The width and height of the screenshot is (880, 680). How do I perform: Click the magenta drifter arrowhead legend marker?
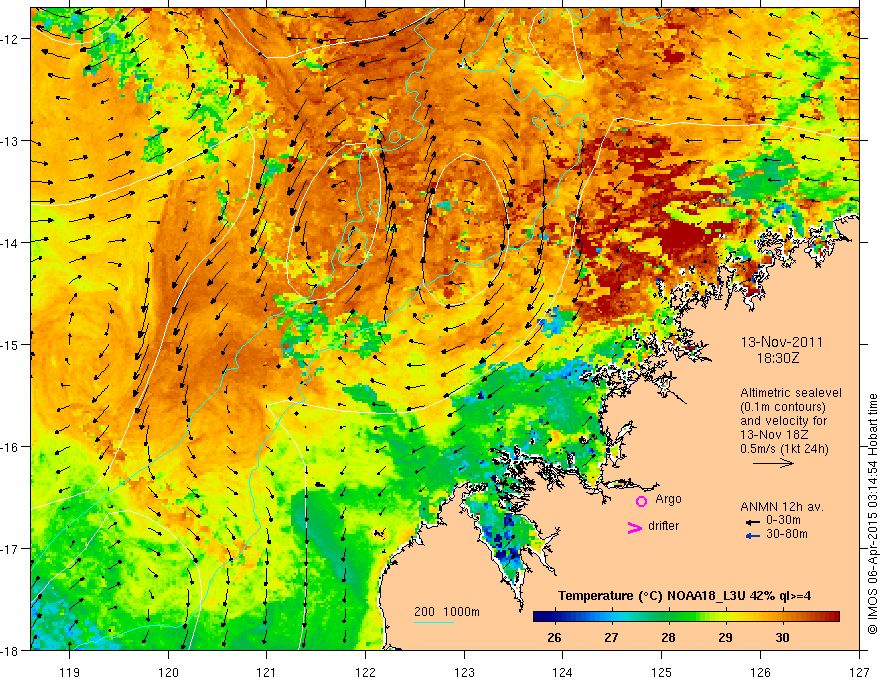(635, 527)
